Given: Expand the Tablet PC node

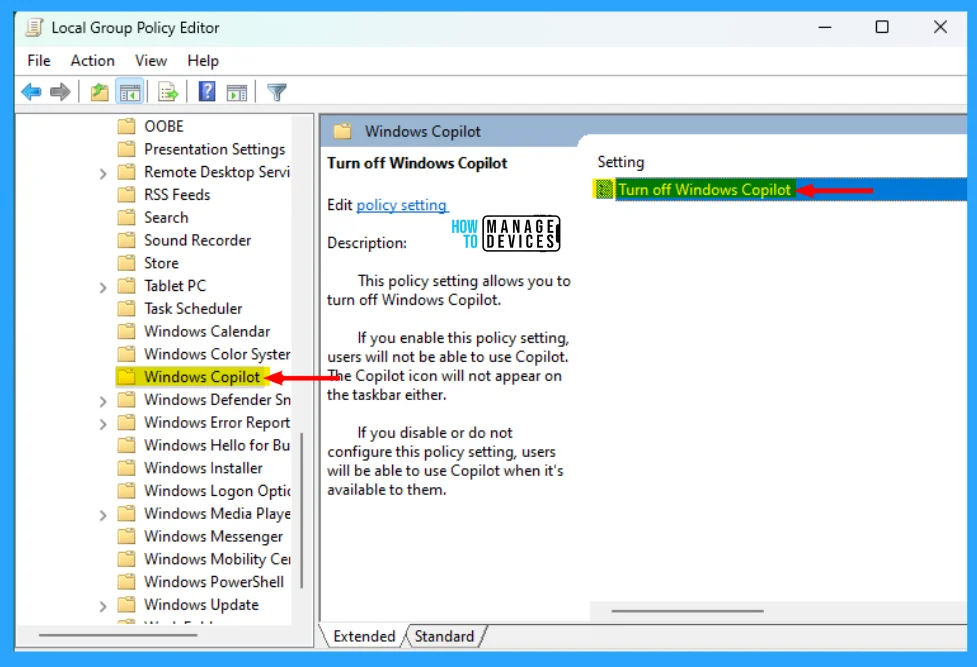Looking at the screenshot, I should click(103, 287).
